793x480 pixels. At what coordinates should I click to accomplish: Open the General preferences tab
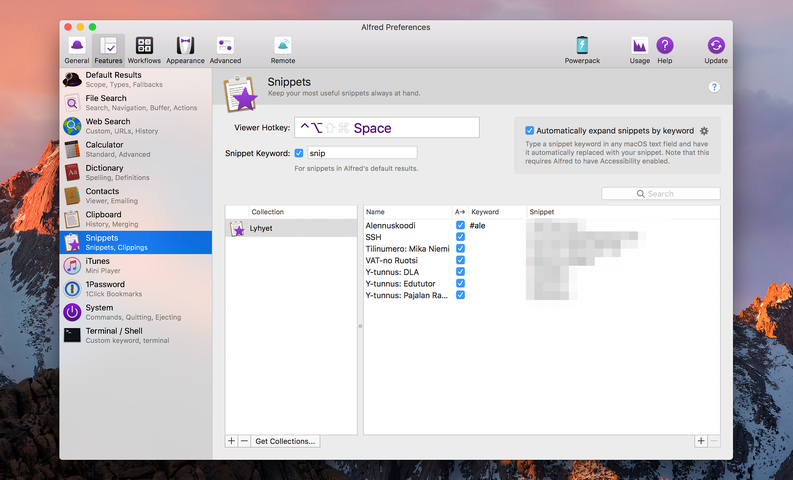tap(77, 50)
